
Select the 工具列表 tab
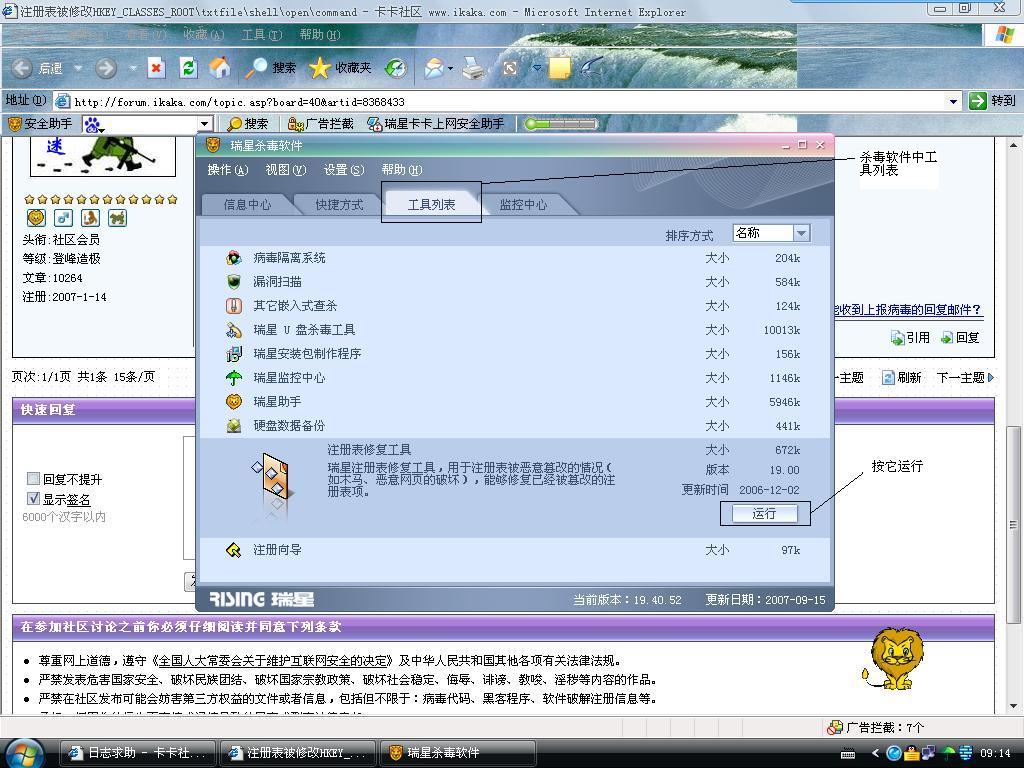[x=431, y=204]
